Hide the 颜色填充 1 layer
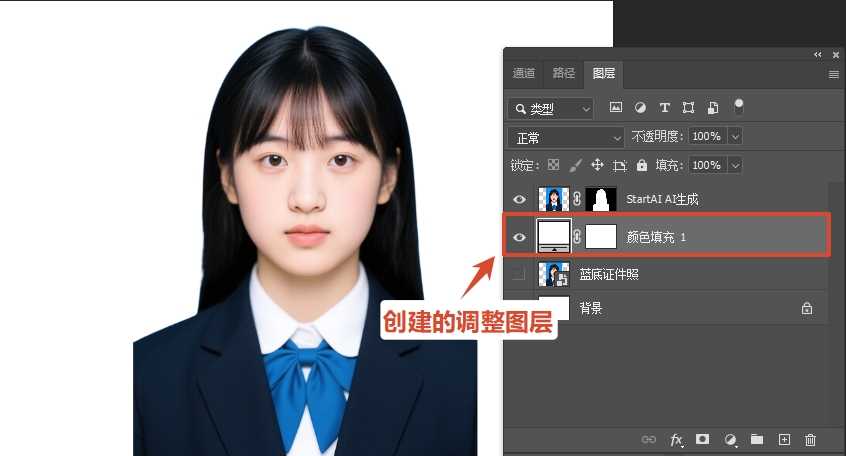Viewport: 846px width, 456px height. (519, 237)
